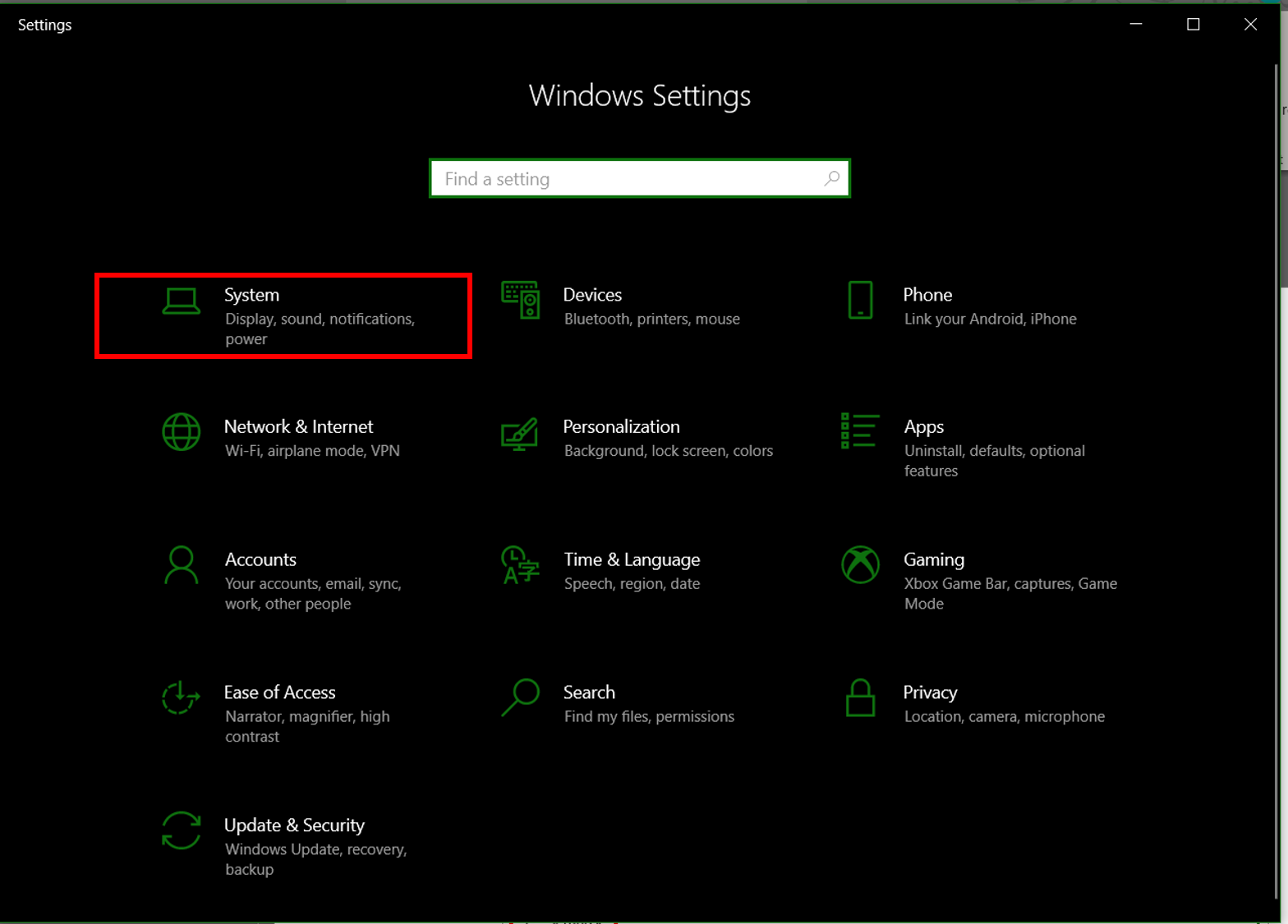Click 'Location, camera, microphone' description
This screenshot has width=1288, height=924.
point(1005,717)
